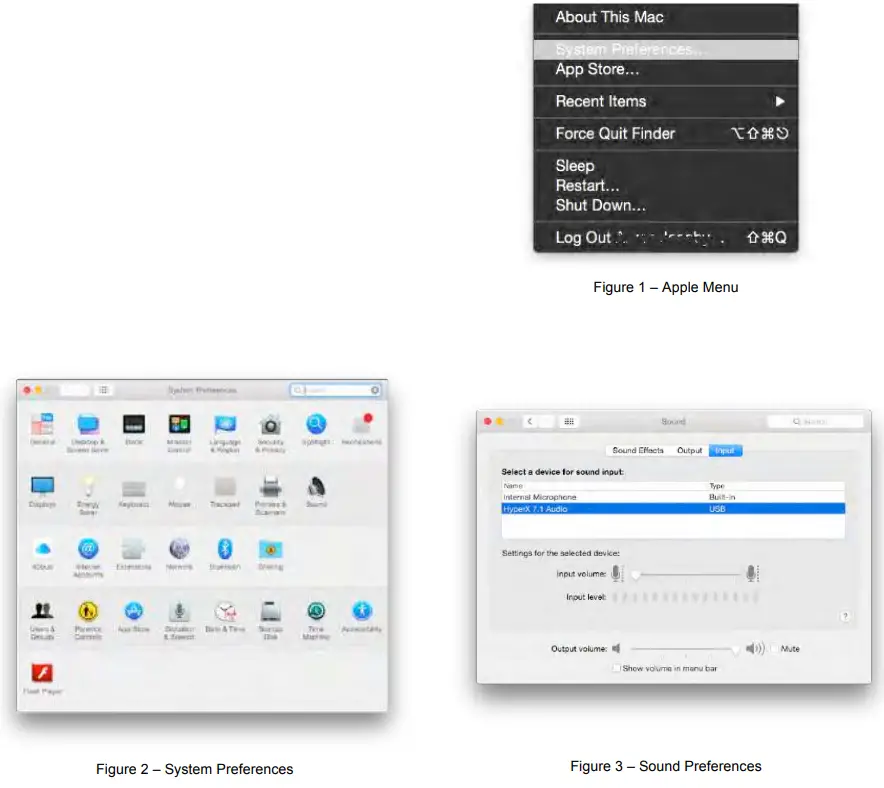
Task: Open iCloud preferences icon
Action: [42, 548]
